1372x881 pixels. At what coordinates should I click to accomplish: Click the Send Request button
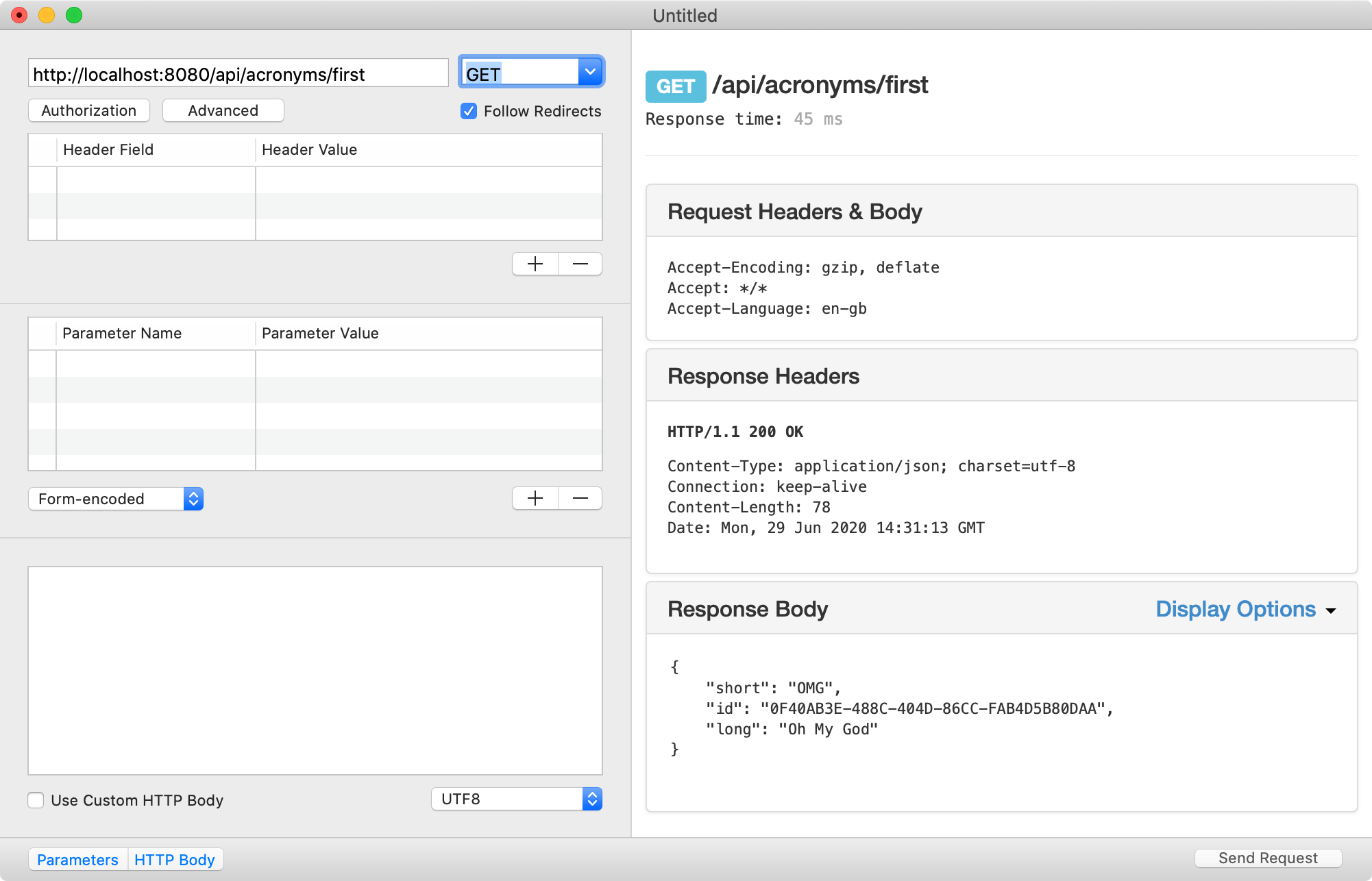pos(1268,858)
